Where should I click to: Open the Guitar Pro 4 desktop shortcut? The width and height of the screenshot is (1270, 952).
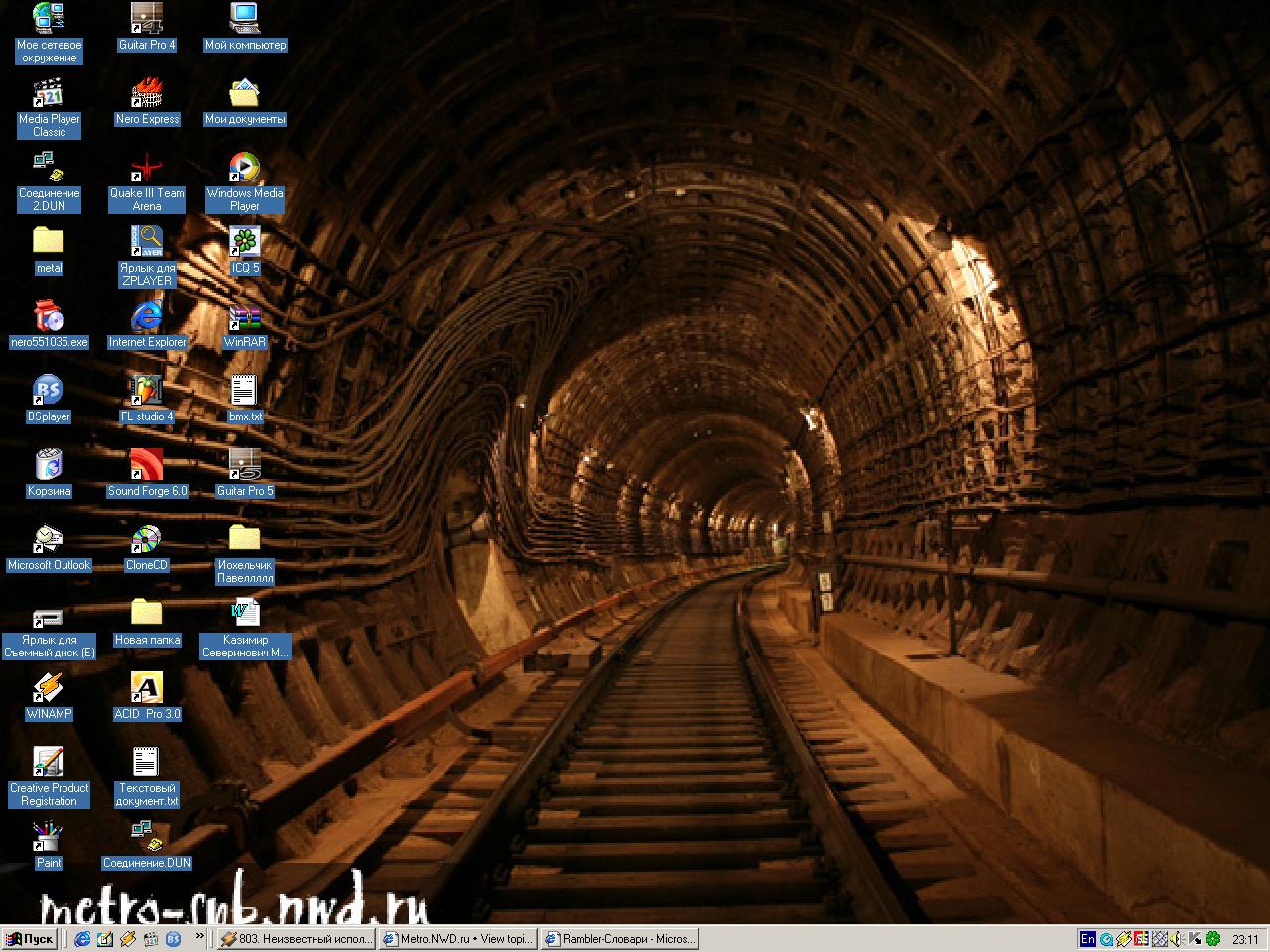[x=147, y=19]
